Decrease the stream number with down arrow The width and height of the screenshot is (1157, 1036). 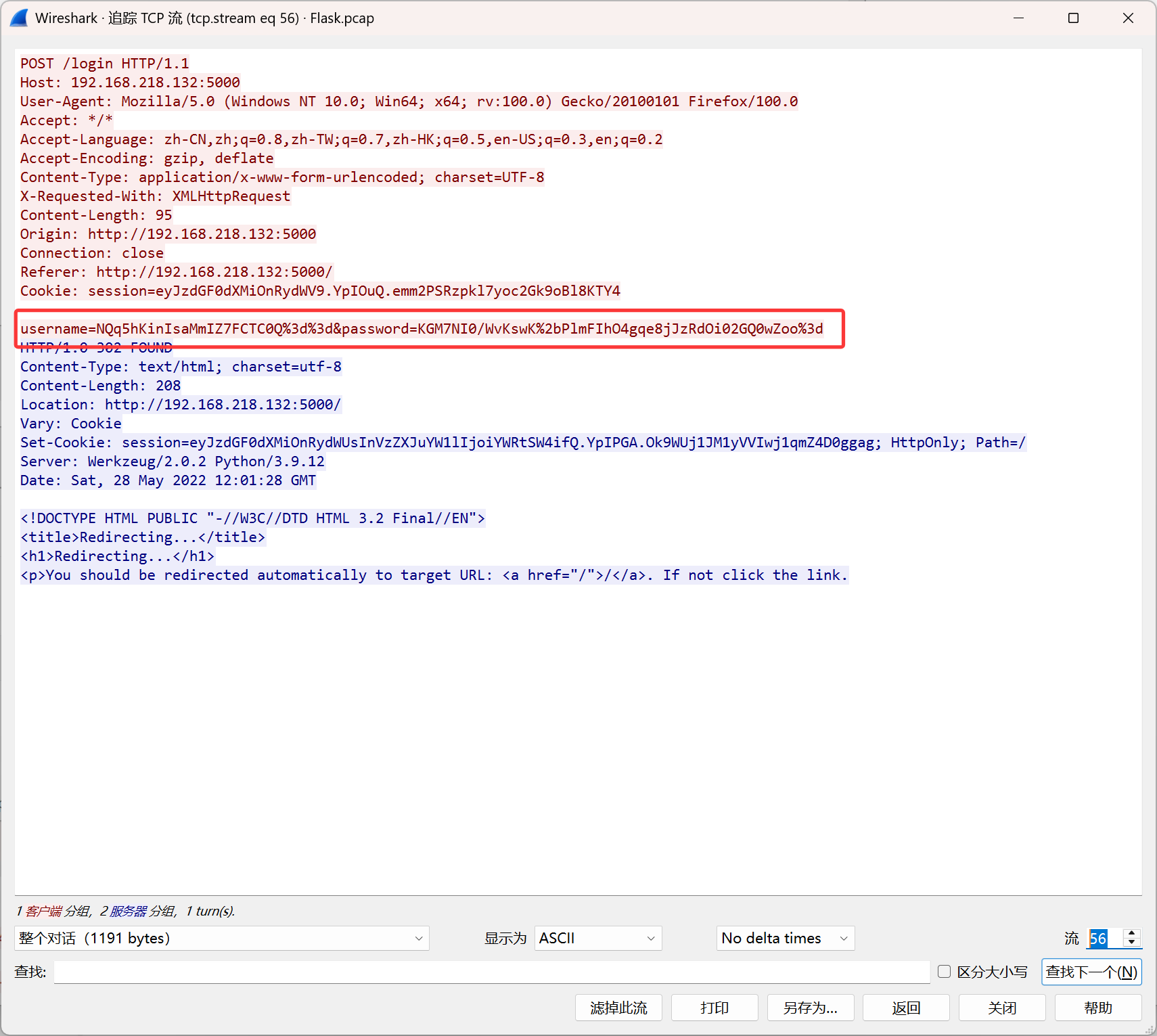(x=1132, y=943)
